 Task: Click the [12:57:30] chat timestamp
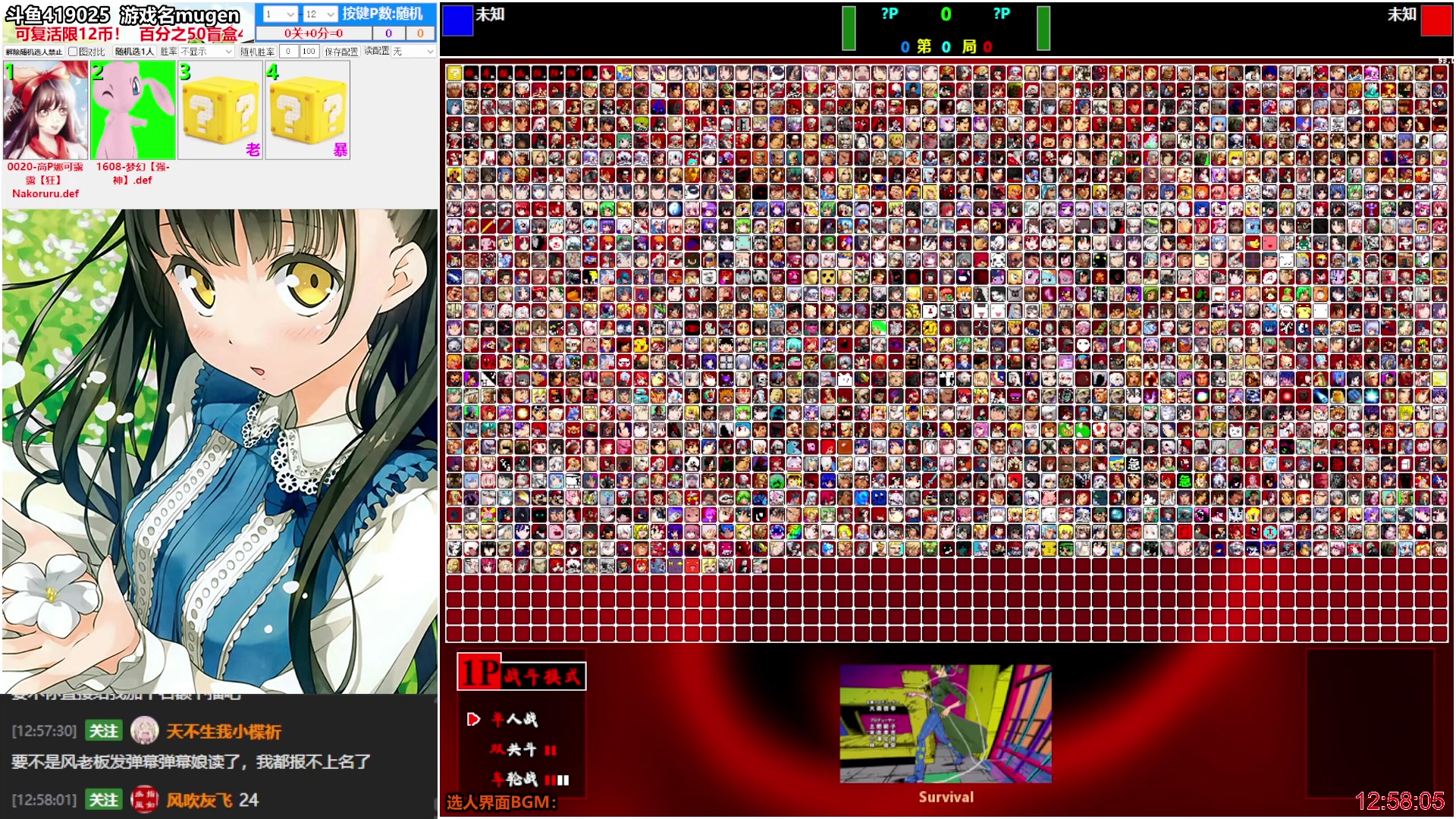click(44, 731)
